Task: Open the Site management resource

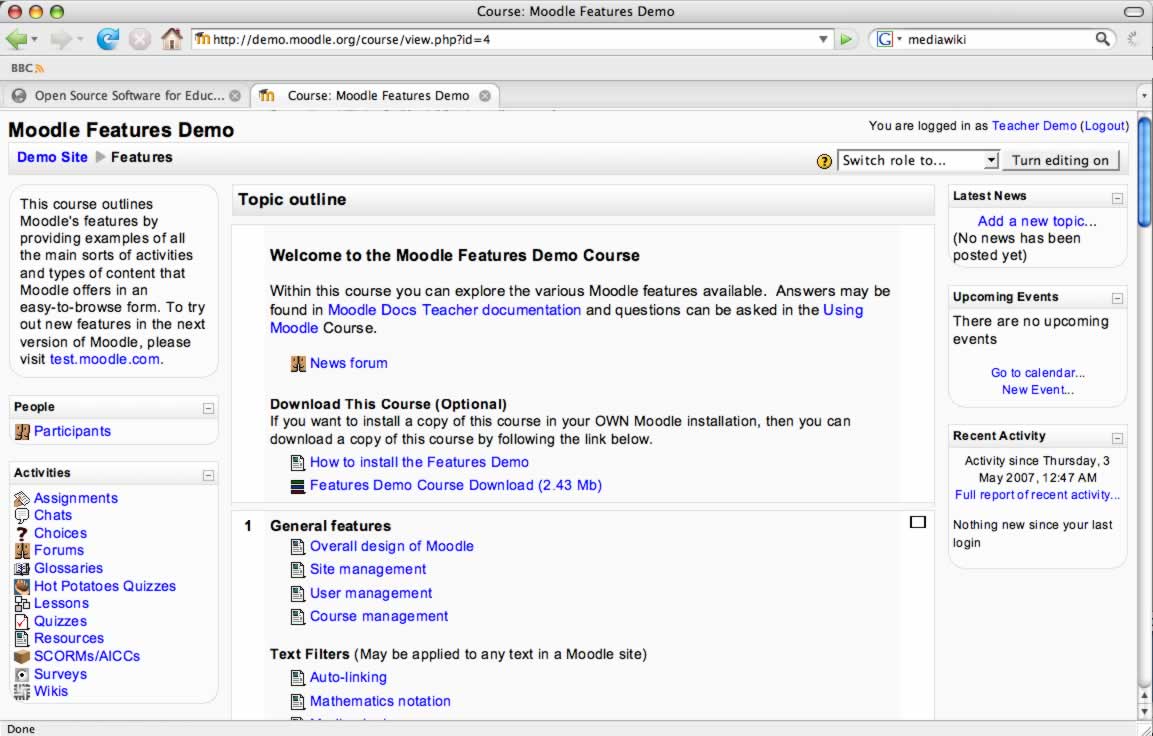Action: (368, 569)
